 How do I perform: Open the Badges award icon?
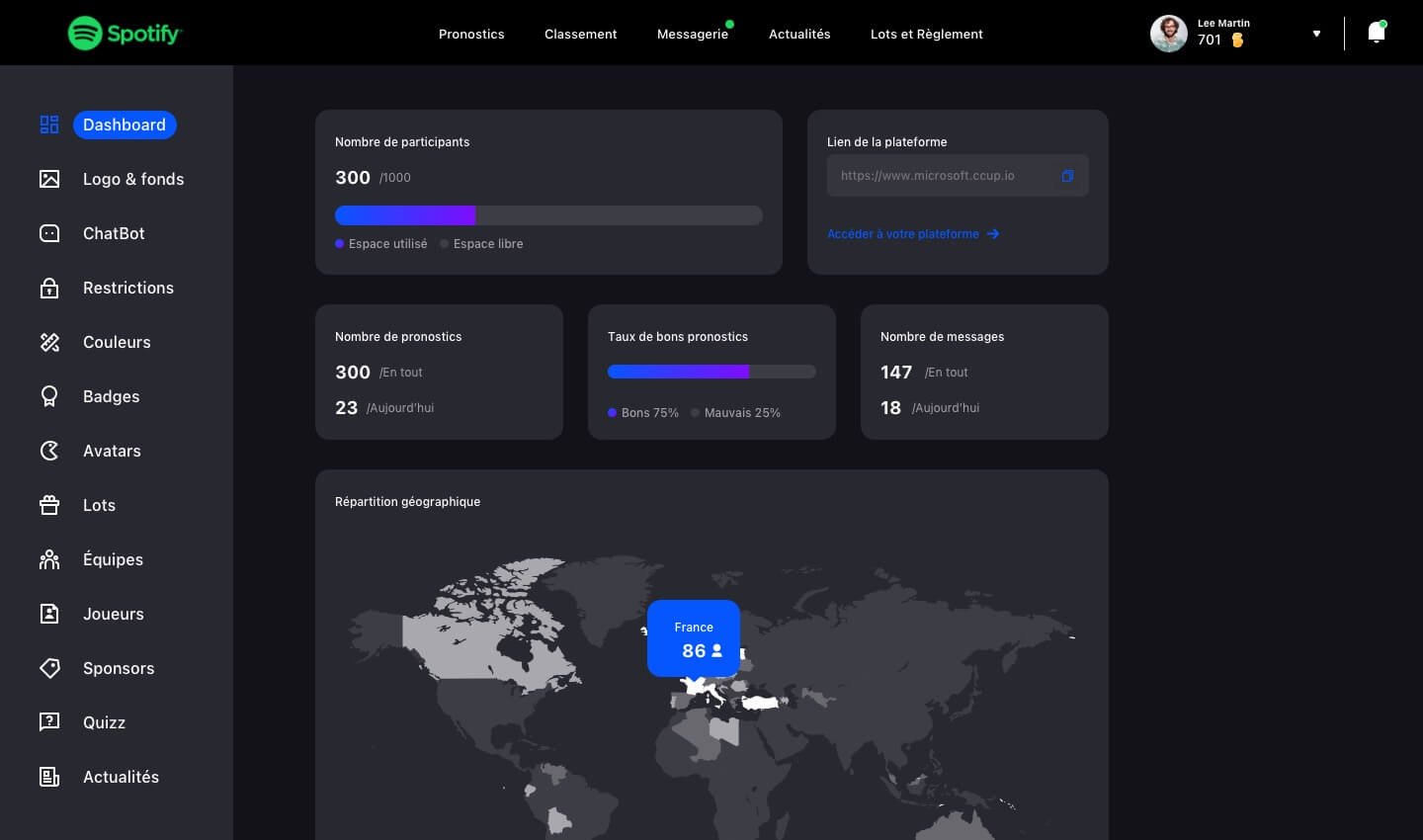pyautogui.click(x=49, y=396)
